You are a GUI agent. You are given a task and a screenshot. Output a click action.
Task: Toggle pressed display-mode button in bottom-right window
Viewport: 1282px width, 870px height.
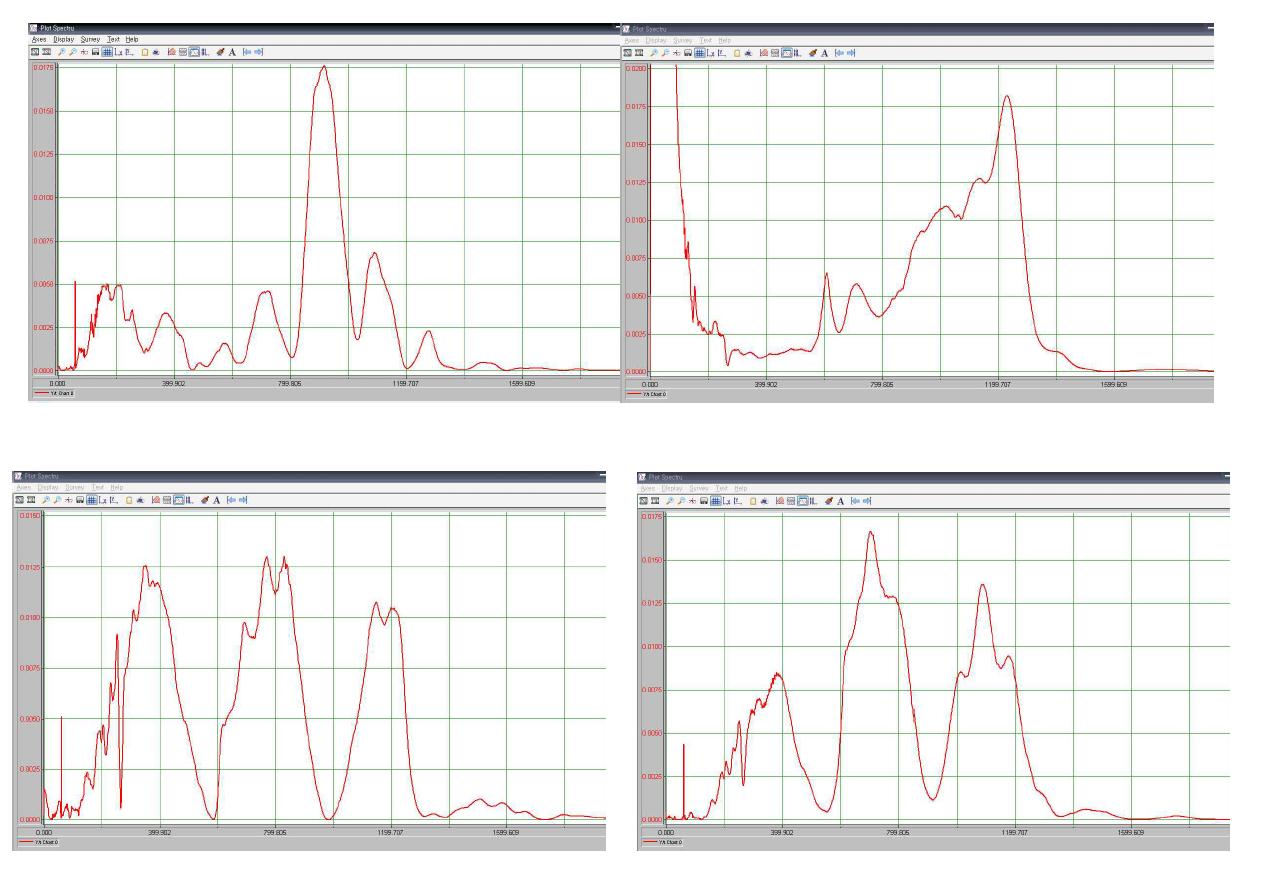(803, 501)
